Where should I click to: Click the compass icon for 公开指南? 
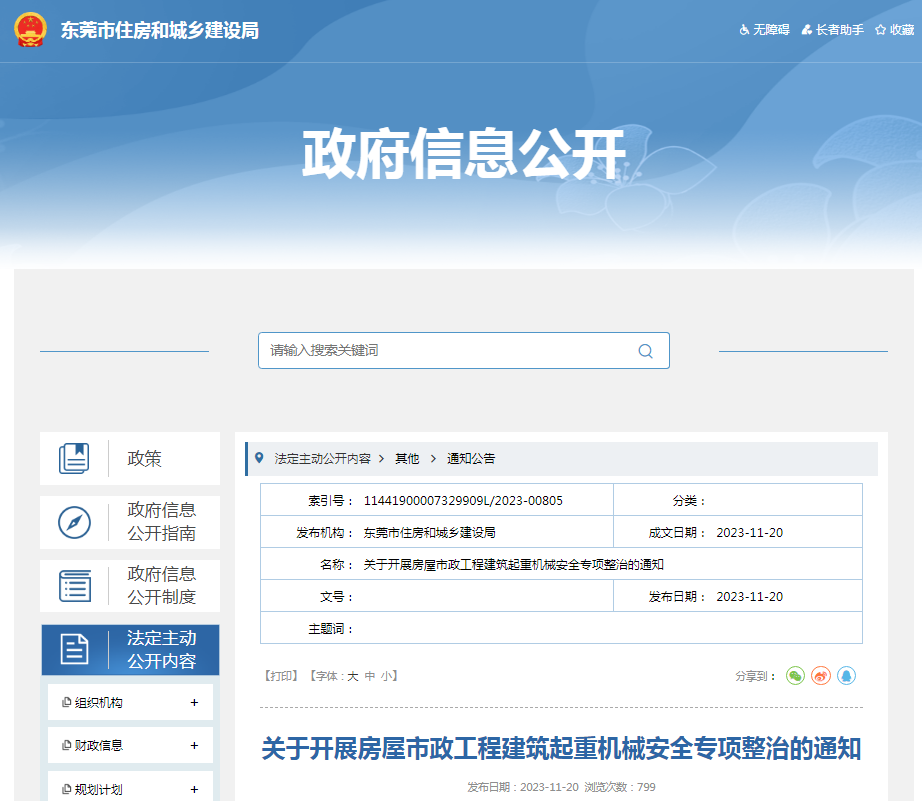(x=75, y=522)
